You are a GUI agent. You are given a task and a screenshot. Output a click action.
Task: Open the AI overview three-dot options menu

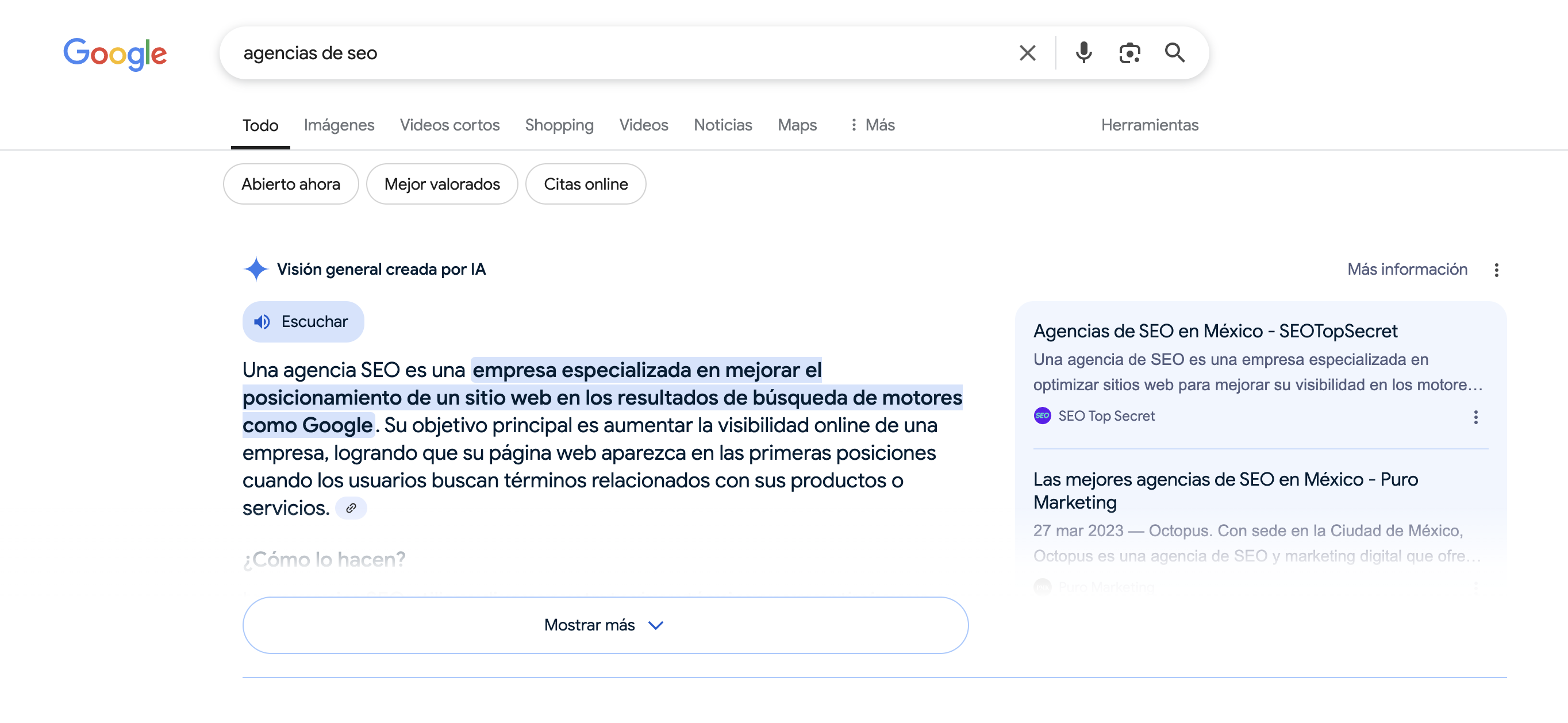tap(1496, 270)
